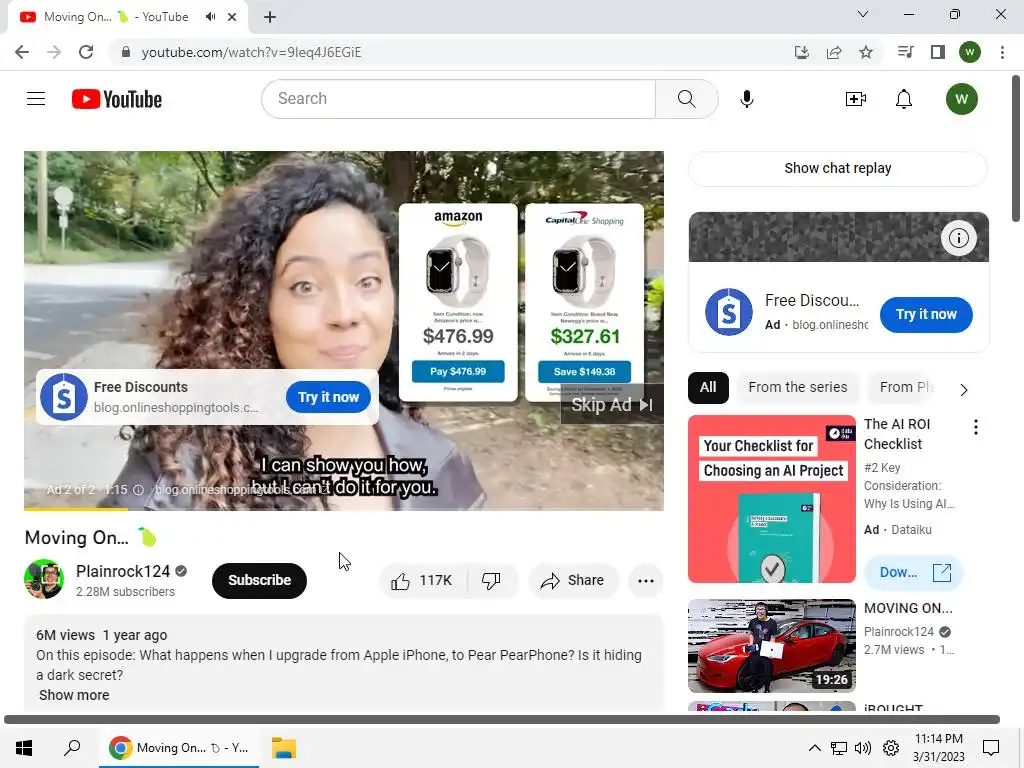This screenshot has height=768, width=1024.
Task: Subscribe to Plainrock124
Action: (x=259, y=581)
